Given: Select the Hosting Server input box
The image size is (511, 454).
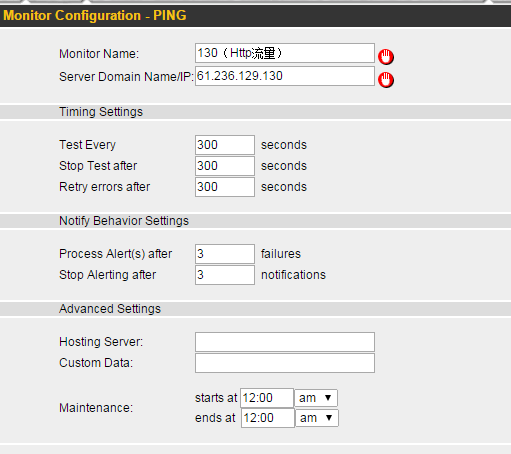Looking at the screenshot, I should (285, 342).
